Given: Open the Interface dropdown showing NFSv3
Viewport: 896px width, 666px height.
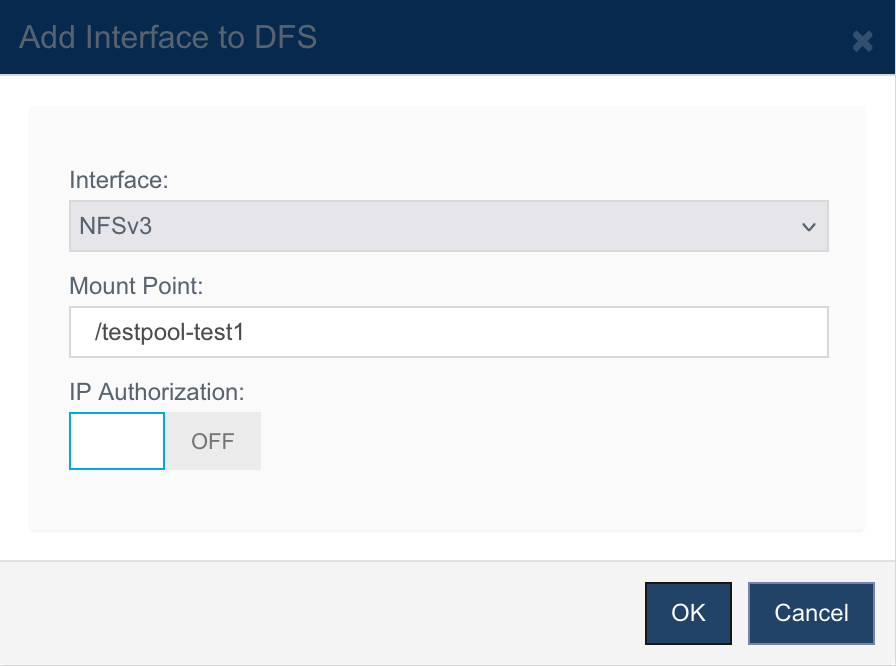Looking at the screenshot, I should (449, 226).
